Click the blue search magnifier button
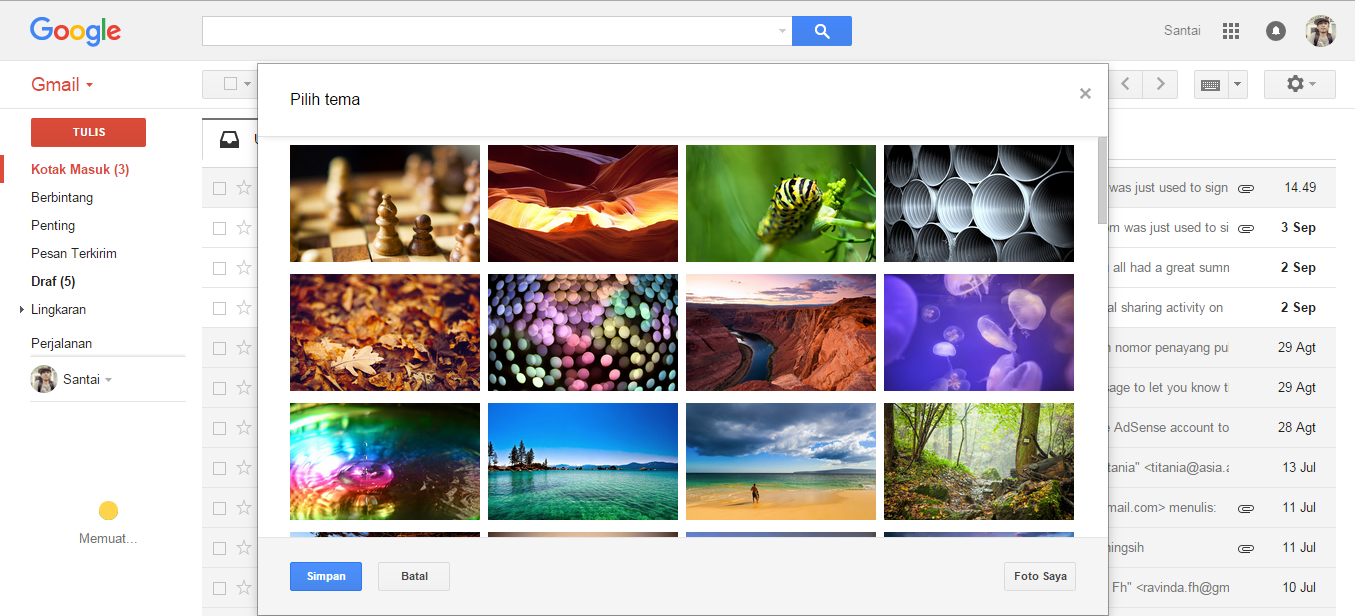 (x=822, y=31)
